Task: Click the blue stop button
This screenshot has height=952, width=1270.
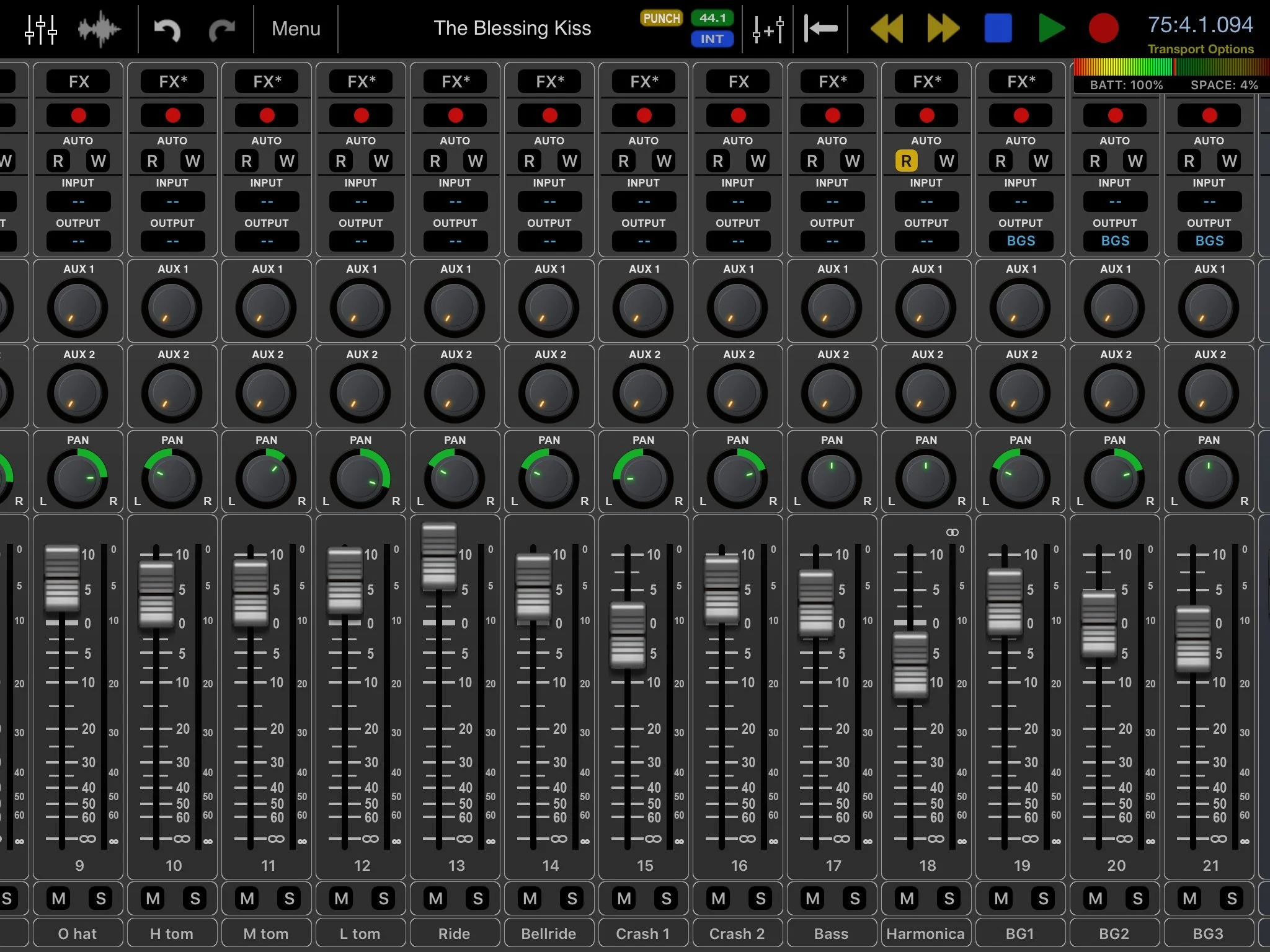Action: click(998, 29)
